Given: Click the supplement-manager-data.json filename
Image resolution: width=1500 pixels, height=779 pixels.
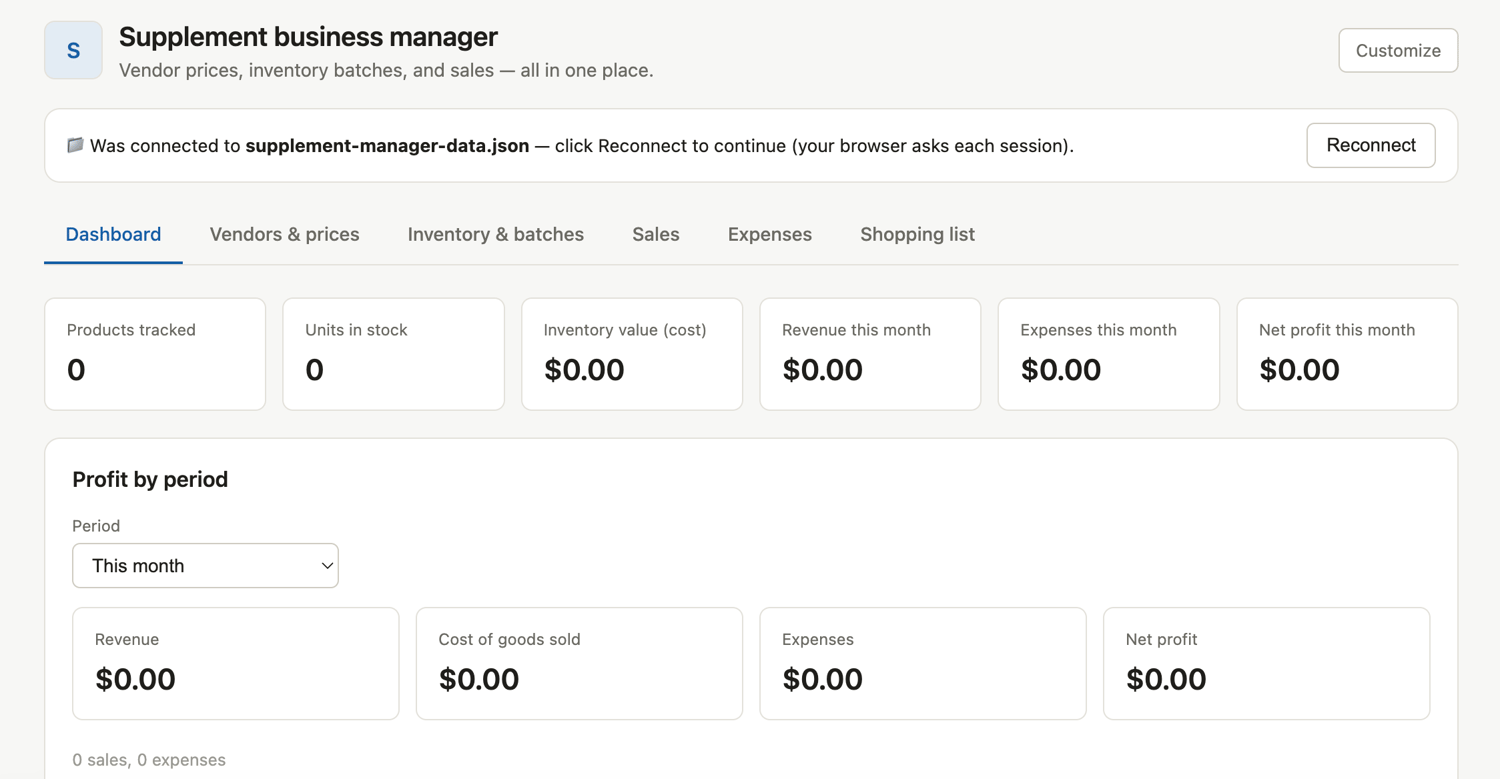Looking at the screenshot, I should click(x=387, y=146).
